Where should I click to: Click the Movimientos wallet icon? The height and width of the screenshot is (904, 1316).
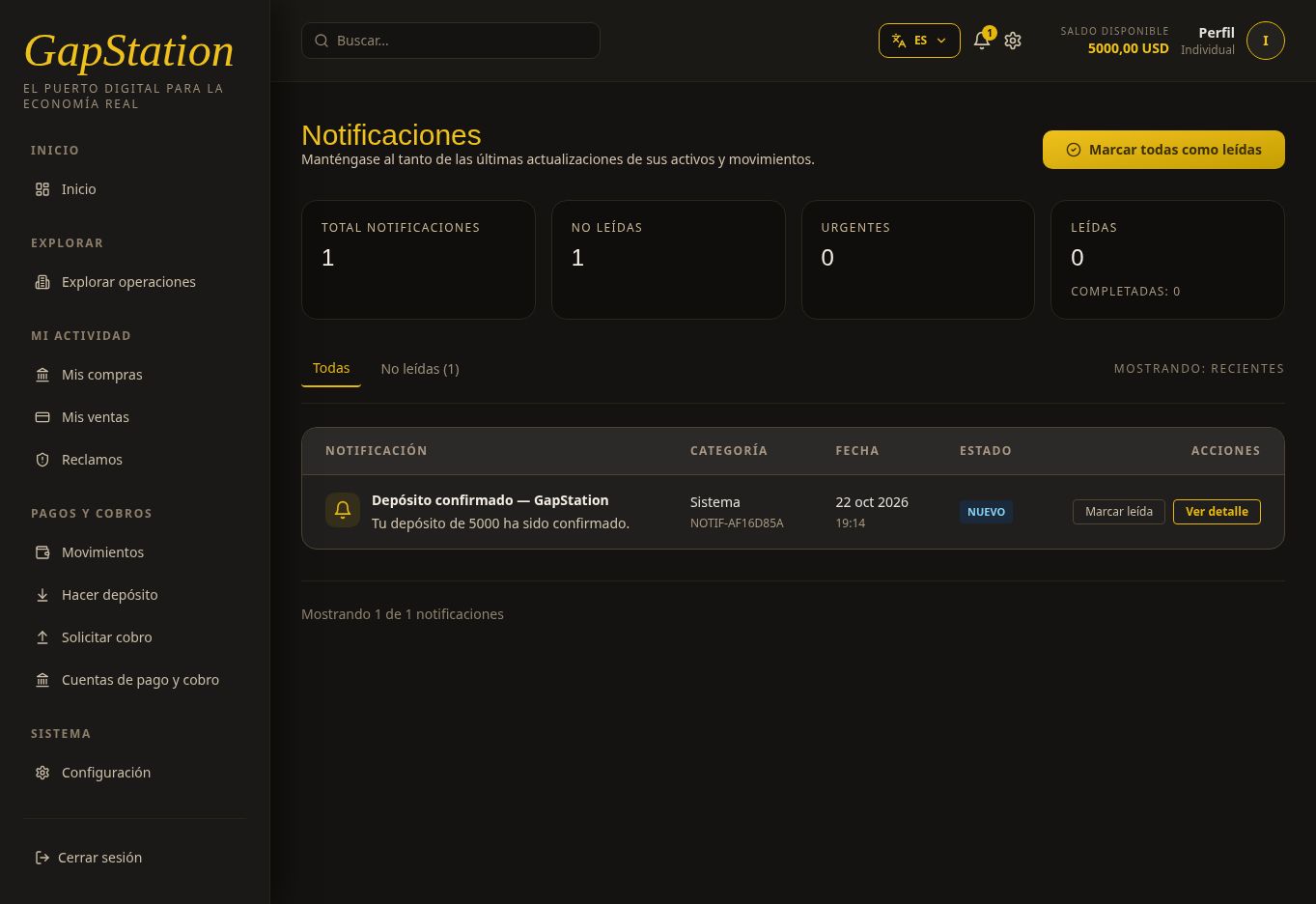pos(42,552)
